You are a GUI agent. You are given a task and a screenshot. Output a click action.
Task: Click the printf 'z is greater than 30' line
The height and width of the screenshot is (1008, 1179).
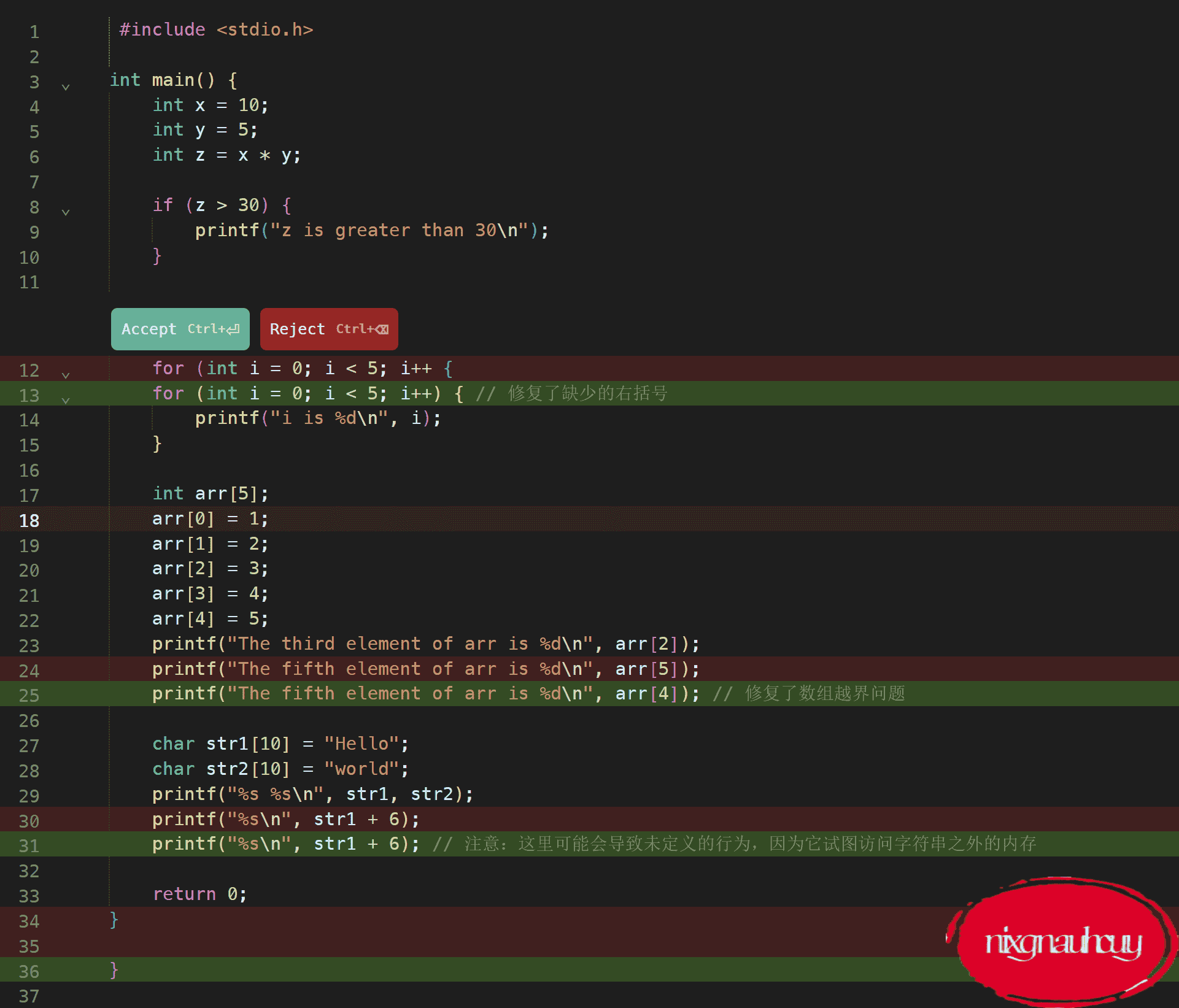tap(371, 231)
